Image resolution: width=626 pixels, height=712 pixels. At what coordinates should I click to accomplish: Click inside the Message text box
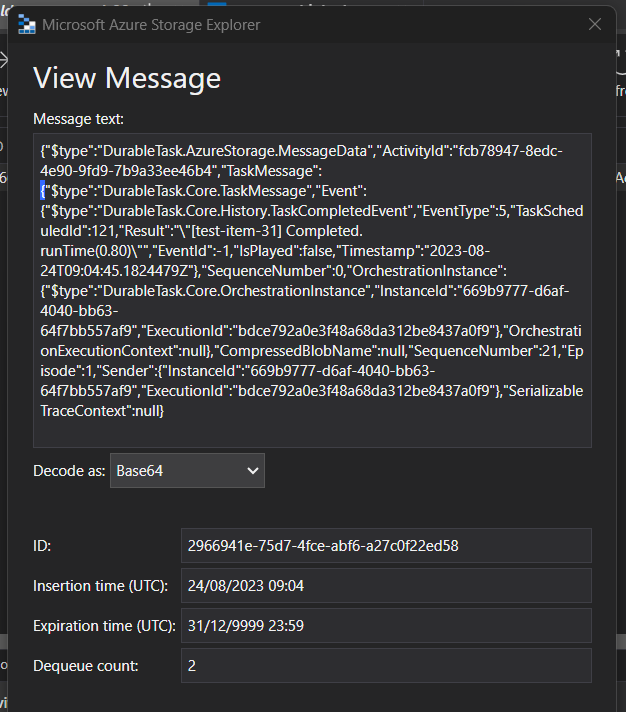(x=312, y=291)
